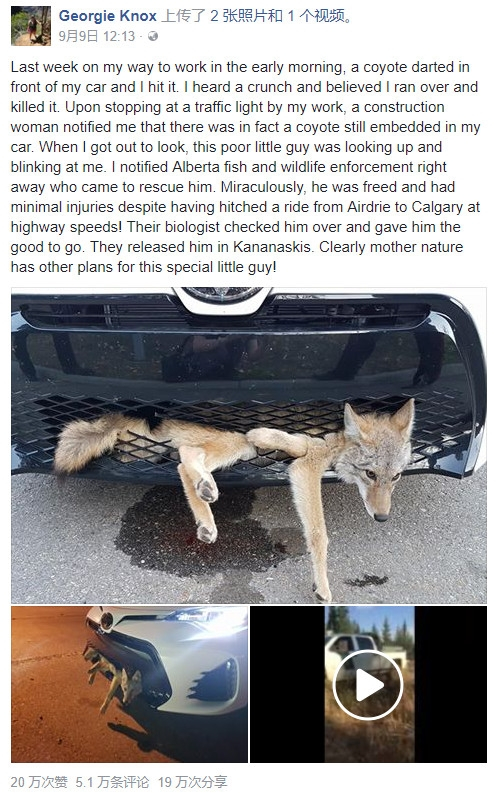The image size is (497, 793).
Task: Open Georgie Knox's profile picture
Action: tap(31, 26)
